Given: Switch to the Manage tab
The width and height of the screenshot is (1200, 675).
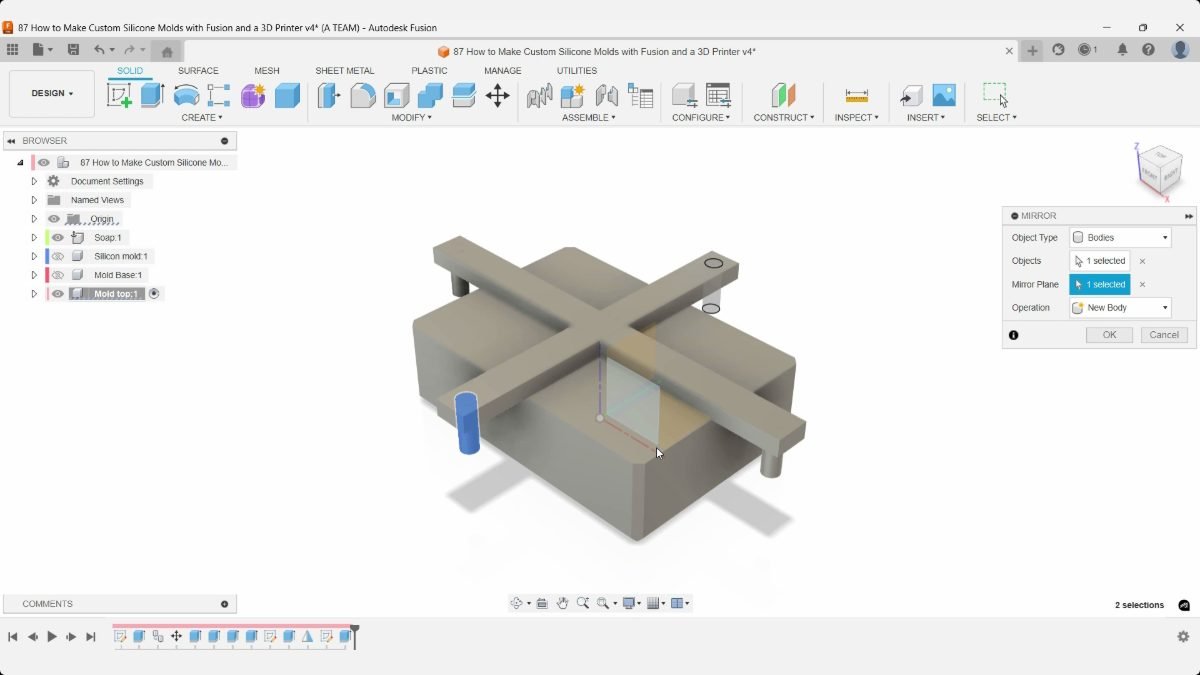Looking at the screenshot, I should tap(502, 71).
